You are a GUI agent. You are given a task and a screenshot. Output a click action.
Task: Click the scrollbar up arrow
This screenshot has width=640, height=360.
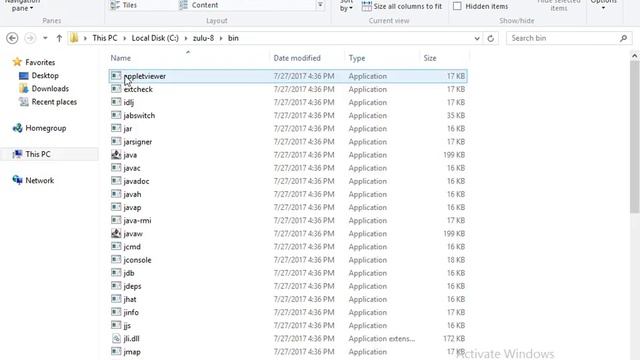(x=634, y=56)
